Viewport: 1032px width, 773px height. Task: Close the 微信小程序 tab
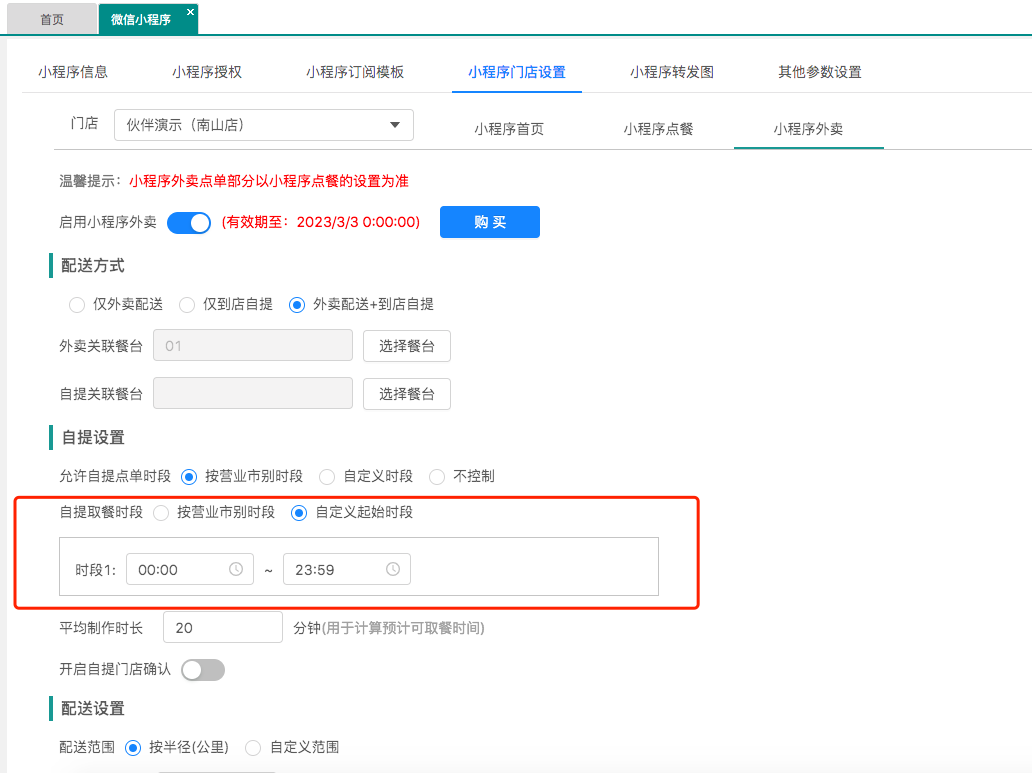point(191,12)
